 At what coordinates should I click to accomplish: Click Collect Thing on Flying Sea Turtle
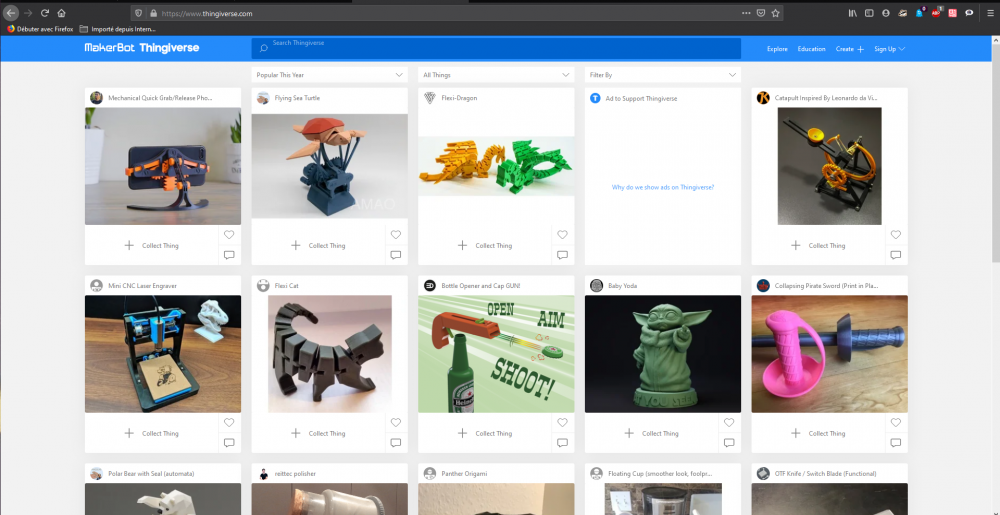pyautogui.click(x=318, y=245)
